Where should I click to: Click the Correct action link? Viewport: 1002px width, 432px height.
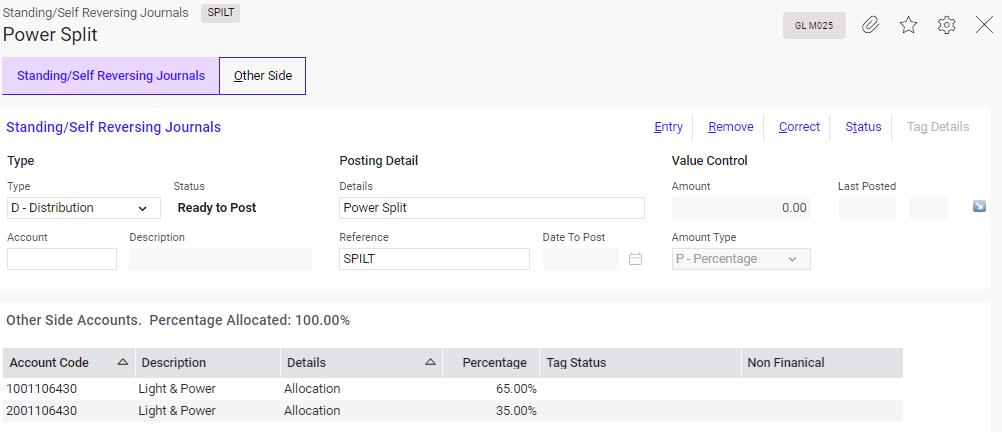click(799, 127)
